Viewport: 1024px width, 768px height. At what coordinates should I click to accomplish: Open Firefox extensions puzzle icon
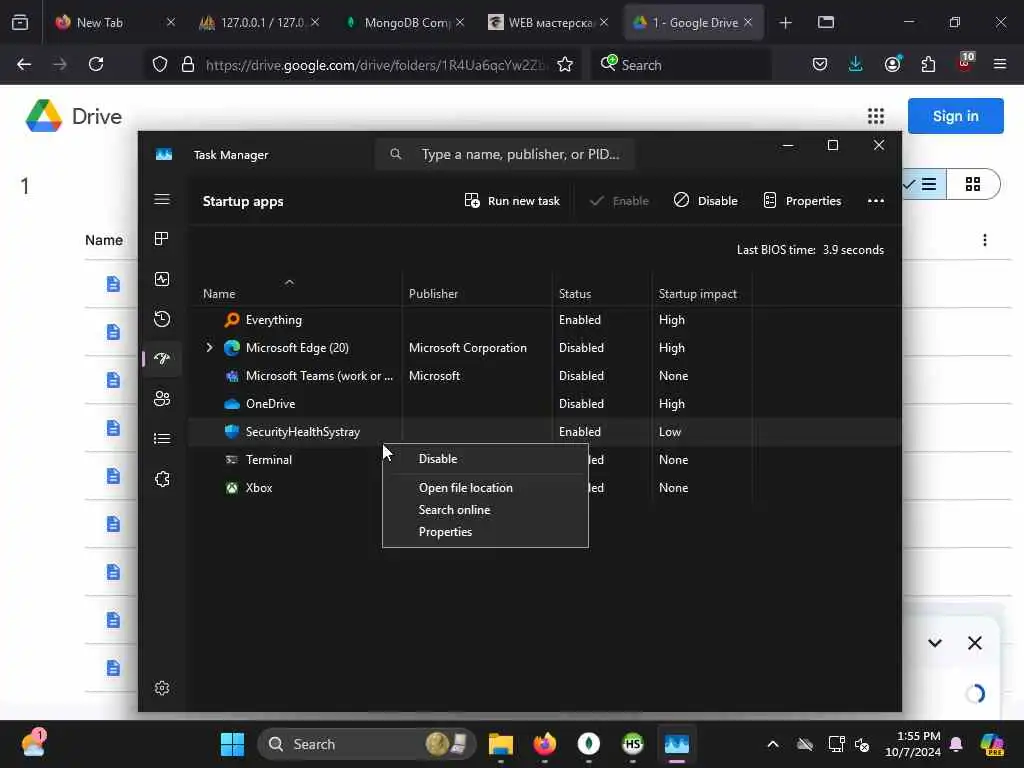[928, 65]
